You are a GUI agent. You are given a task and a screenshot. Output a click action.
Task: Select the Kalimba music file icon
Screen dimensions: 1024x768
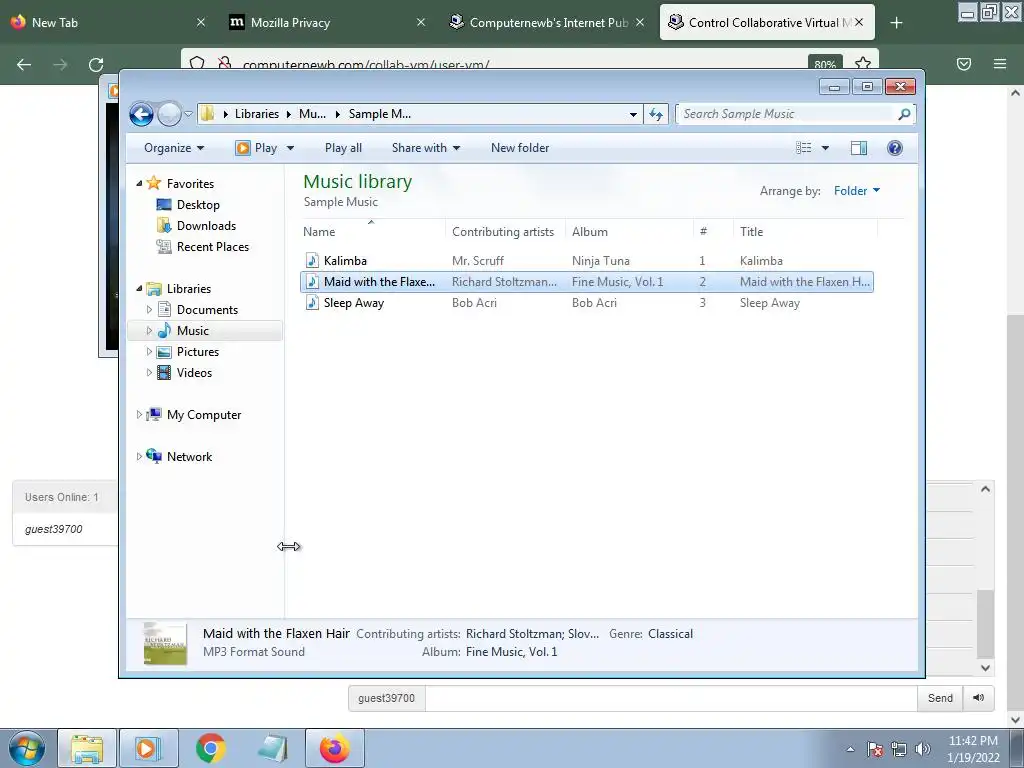coord(313,261)
